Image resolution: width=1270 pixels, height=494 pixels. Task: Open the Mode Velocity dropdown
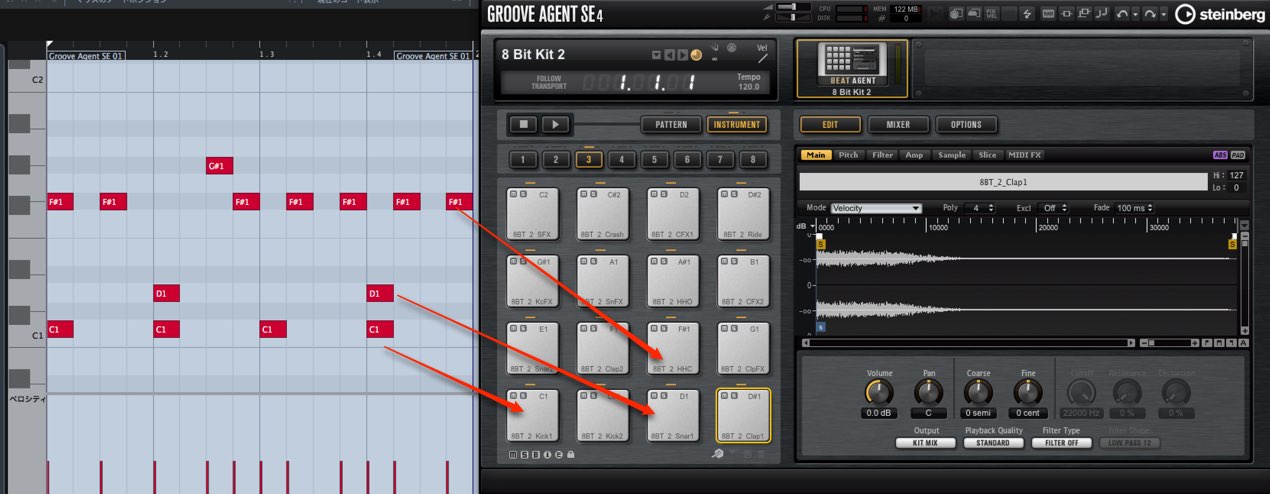[x=876, y=208]
